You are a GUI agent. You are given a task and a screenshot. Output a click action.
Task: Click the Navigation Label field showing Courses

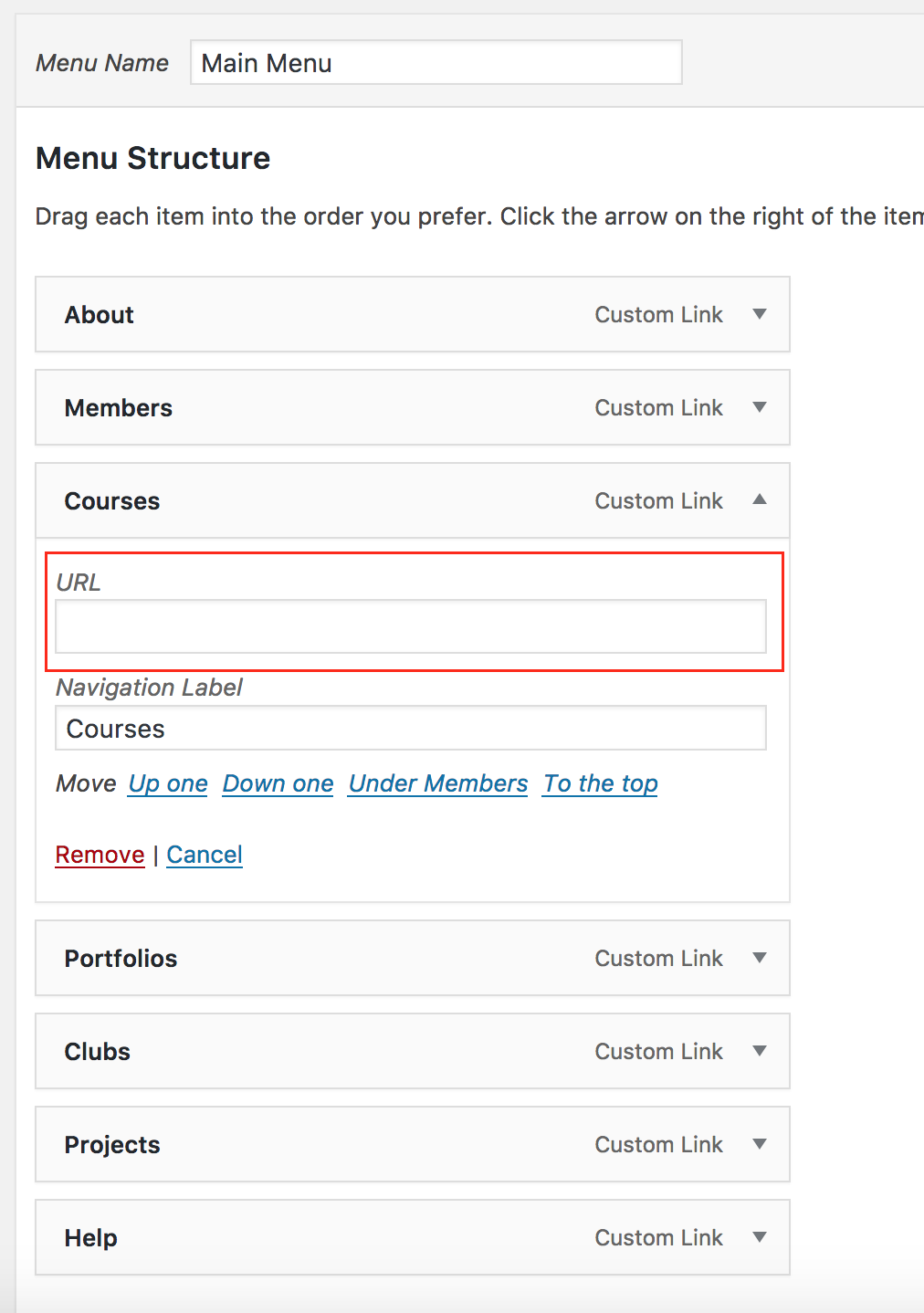[x=410, y=728]
